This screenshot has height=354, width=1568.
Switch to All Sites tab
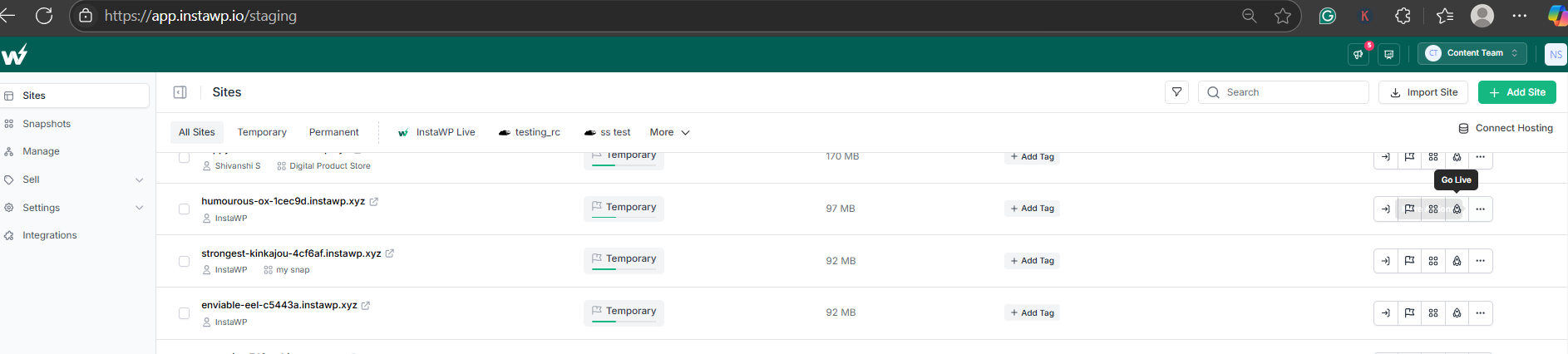(197, 132)
